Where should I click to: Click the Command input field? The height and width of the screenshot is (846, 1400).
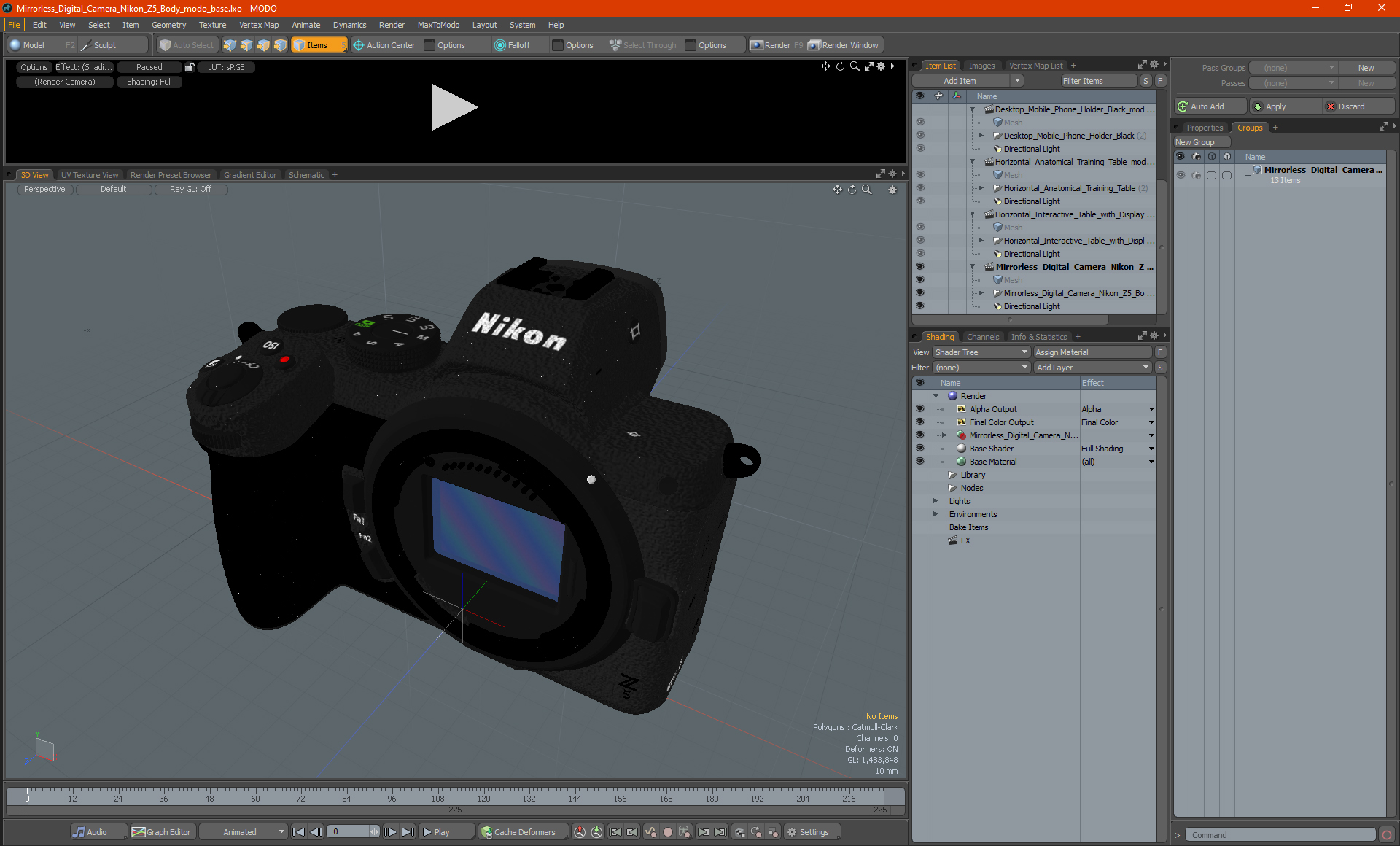1280,835
